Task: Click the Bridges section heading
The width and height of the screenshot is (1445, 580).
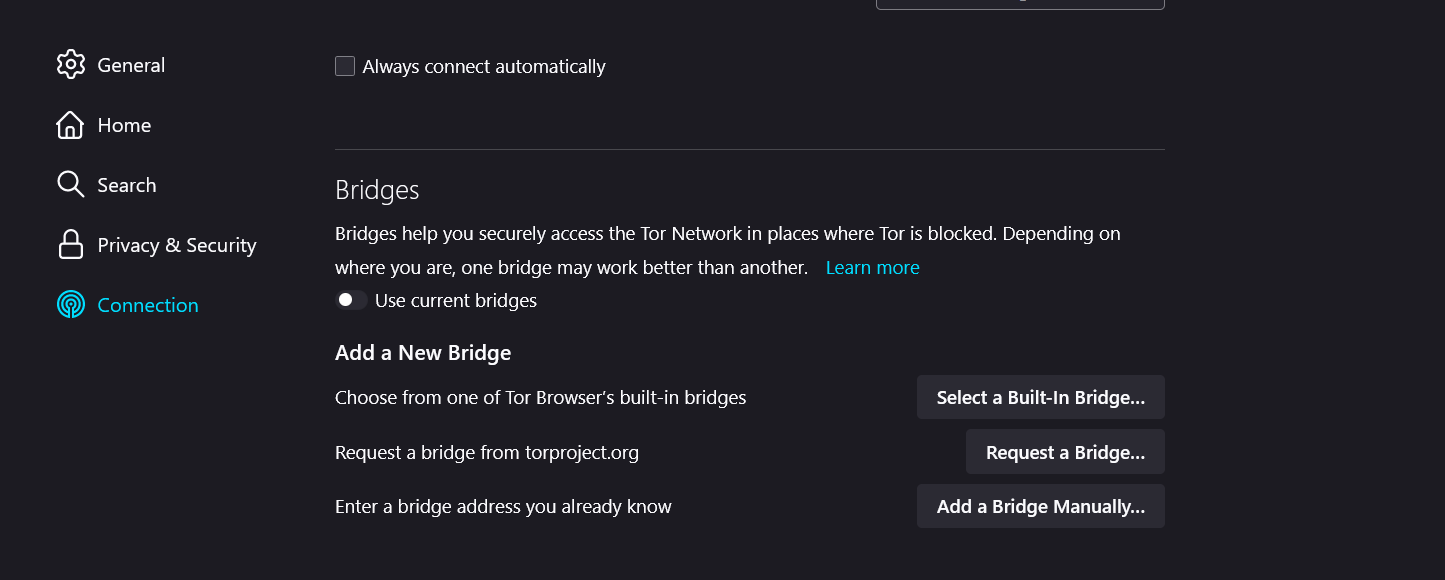Action: click(377, 190)
